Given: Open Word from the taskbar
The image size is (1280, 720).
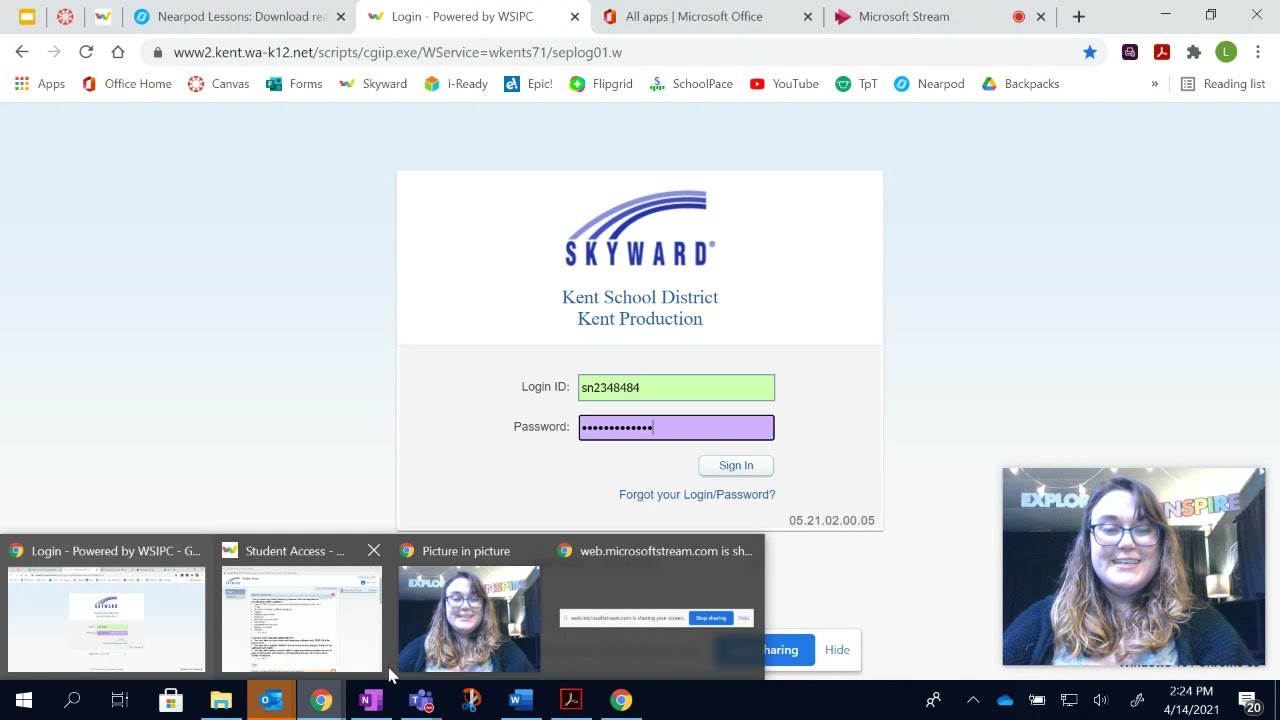Looking at the screenshot, I should click(x=521, y=700).
